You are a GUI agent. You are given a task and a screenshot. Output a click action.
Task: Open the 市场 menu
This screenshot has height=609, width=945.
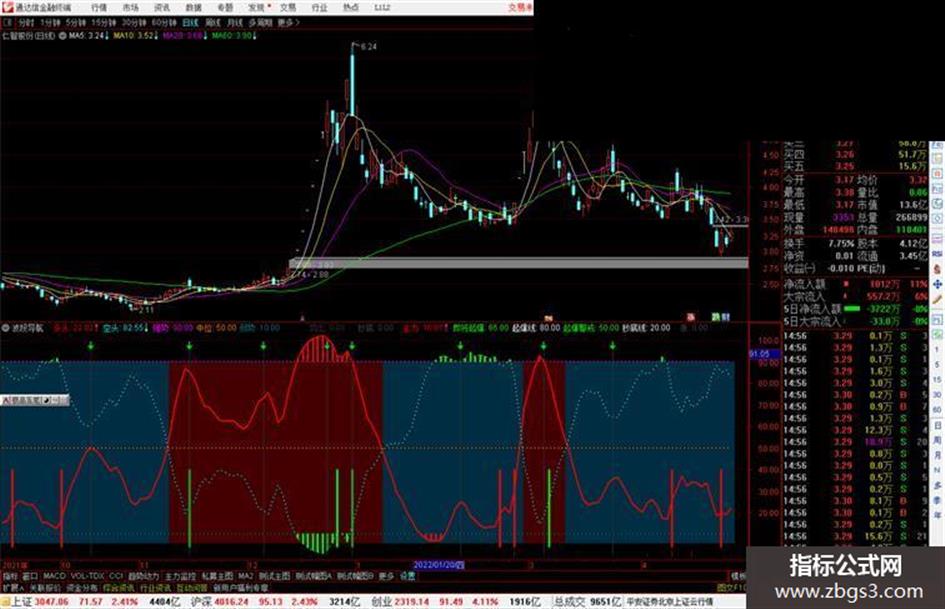(x=130, y=8)
